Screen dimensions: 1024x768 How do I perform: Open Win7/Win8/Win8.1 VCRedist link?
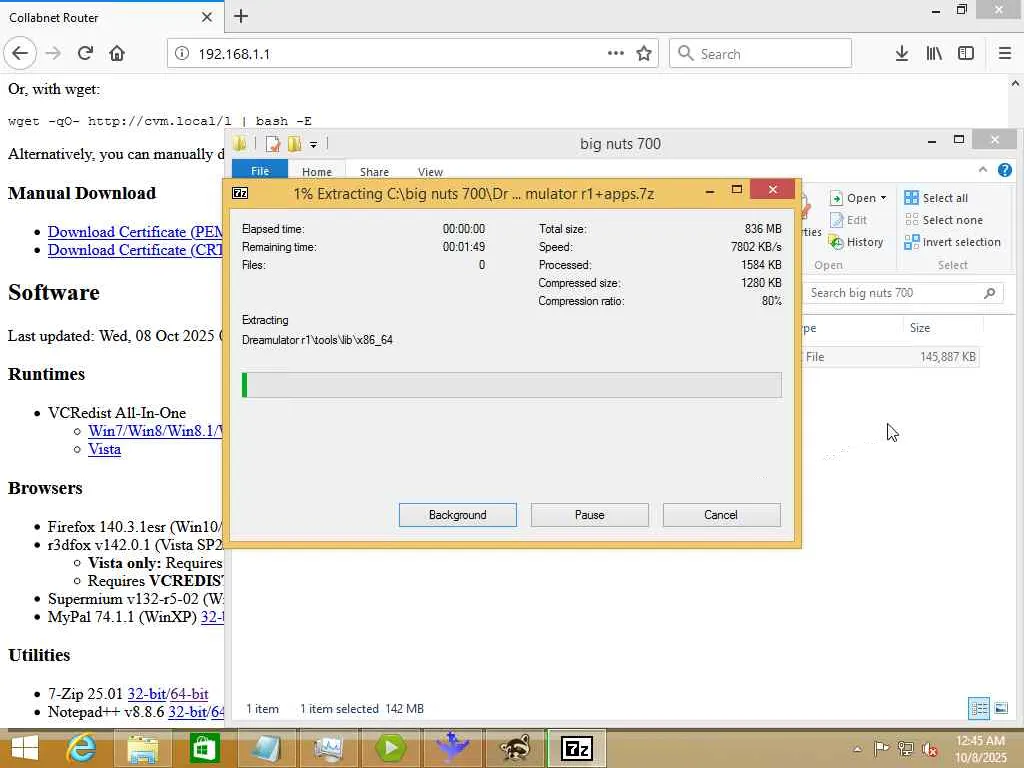[155, 431]
